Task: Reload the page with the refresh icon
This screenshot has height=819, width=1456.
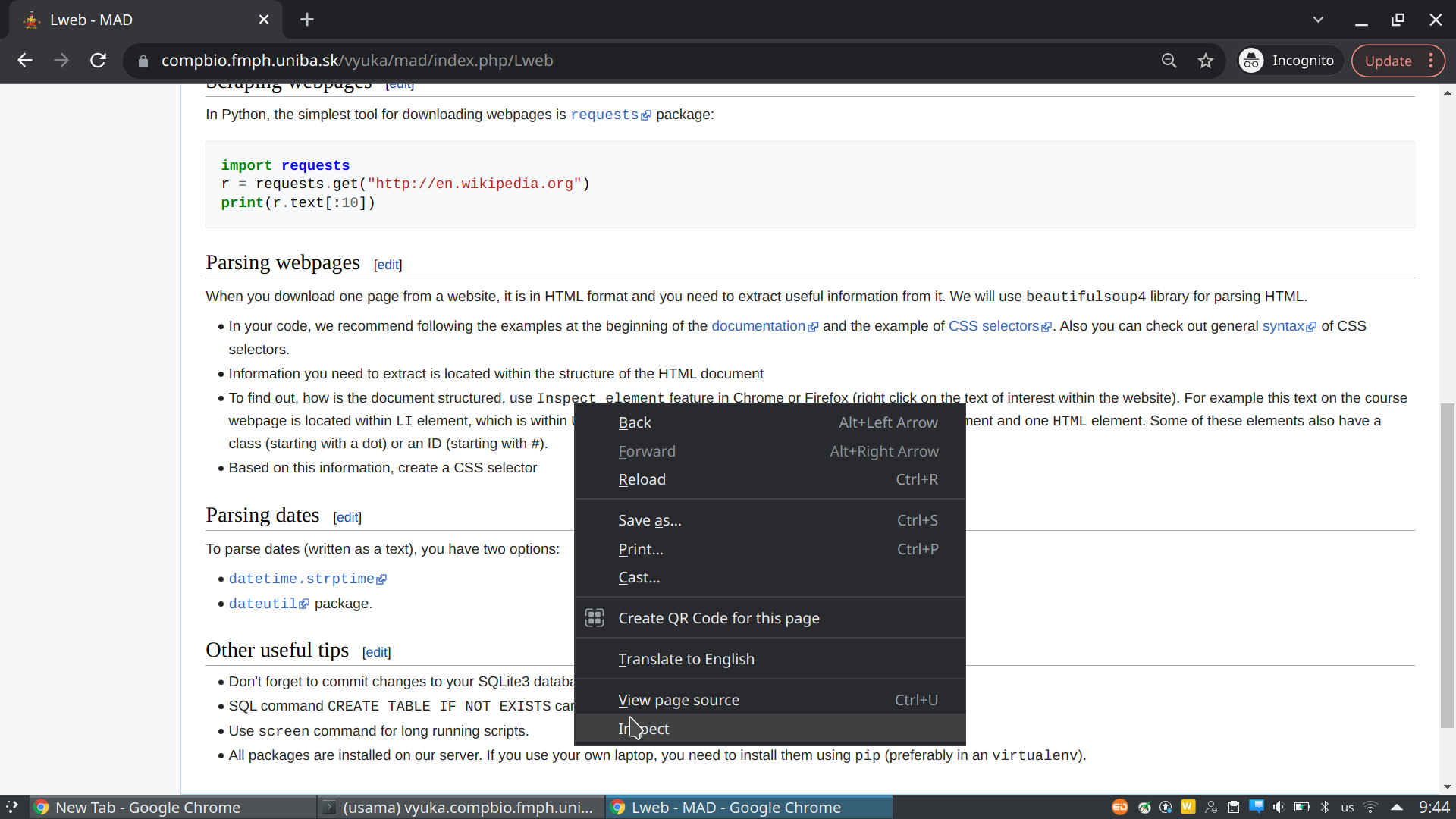Action: (98, 61)
